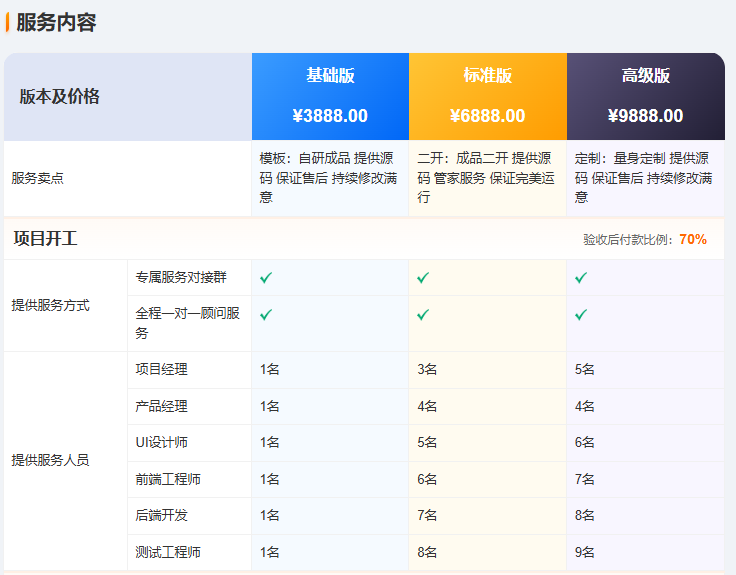Click the 服务卖点 row label
The height and width of the screenshot is (575, 736).
coord(37,178)
